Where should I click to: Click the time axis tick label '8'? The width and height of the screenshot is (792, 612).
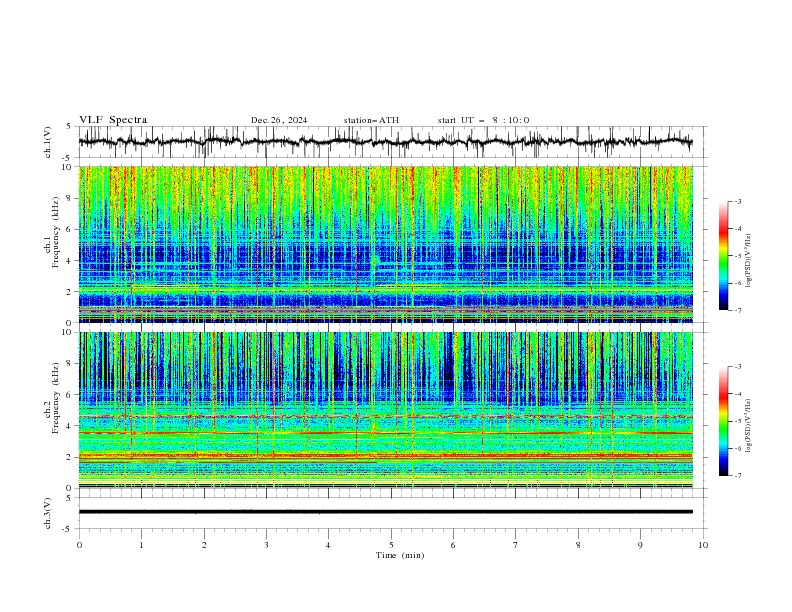tap(578, 545)
